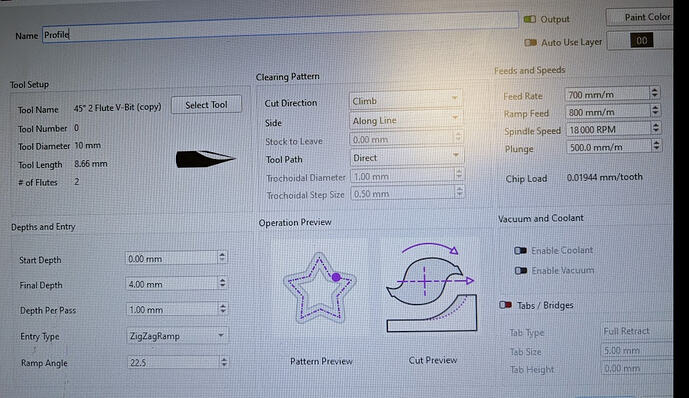Toggle the Output switch
The image size is (689, 398).
click(529, 19)
